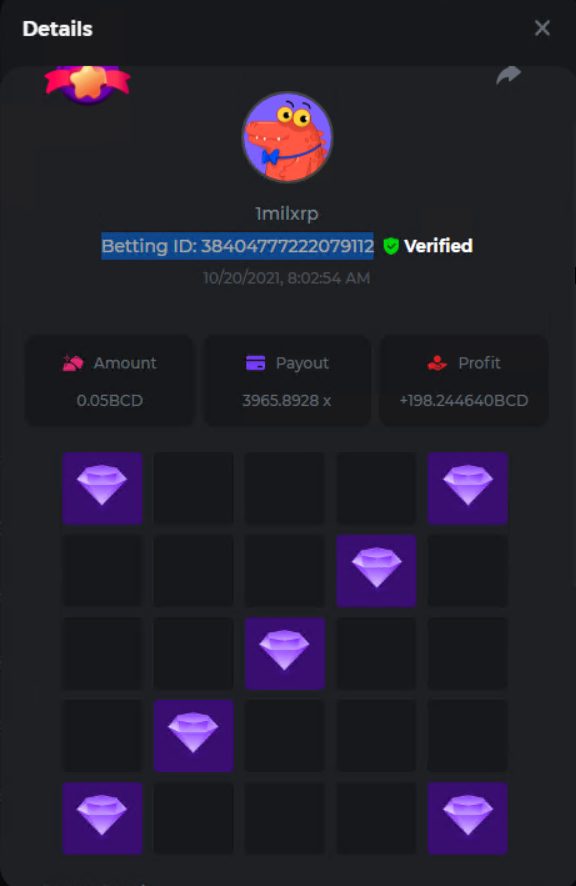576x886 pixels.
Task: Click the top-right diamond tile
Action: click(467, 488)
